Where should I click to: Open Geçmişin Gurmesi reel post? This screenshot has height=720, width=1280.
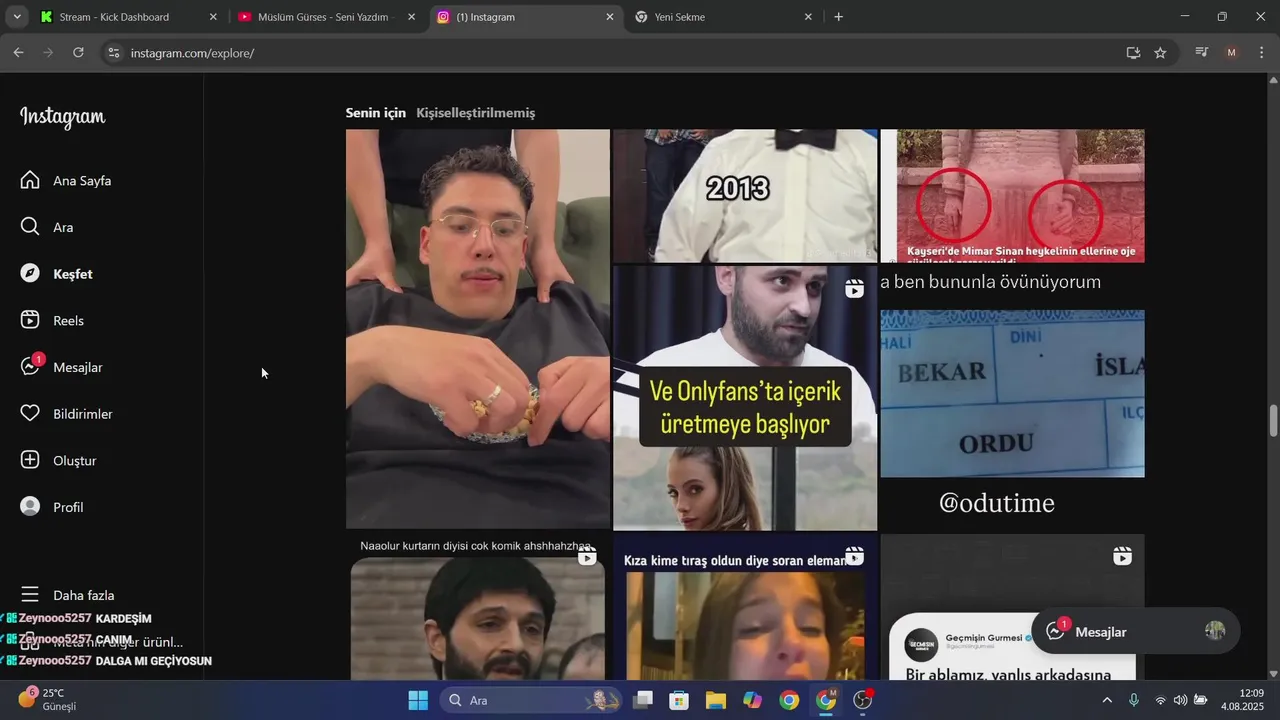click(x=1012, y=608)
